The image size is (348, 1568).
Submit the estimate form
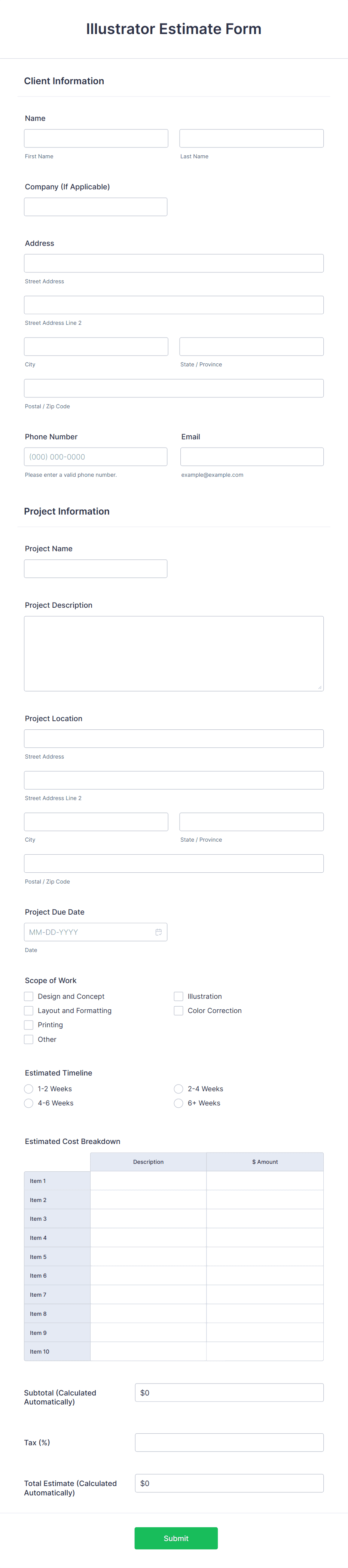point(176,1538)
